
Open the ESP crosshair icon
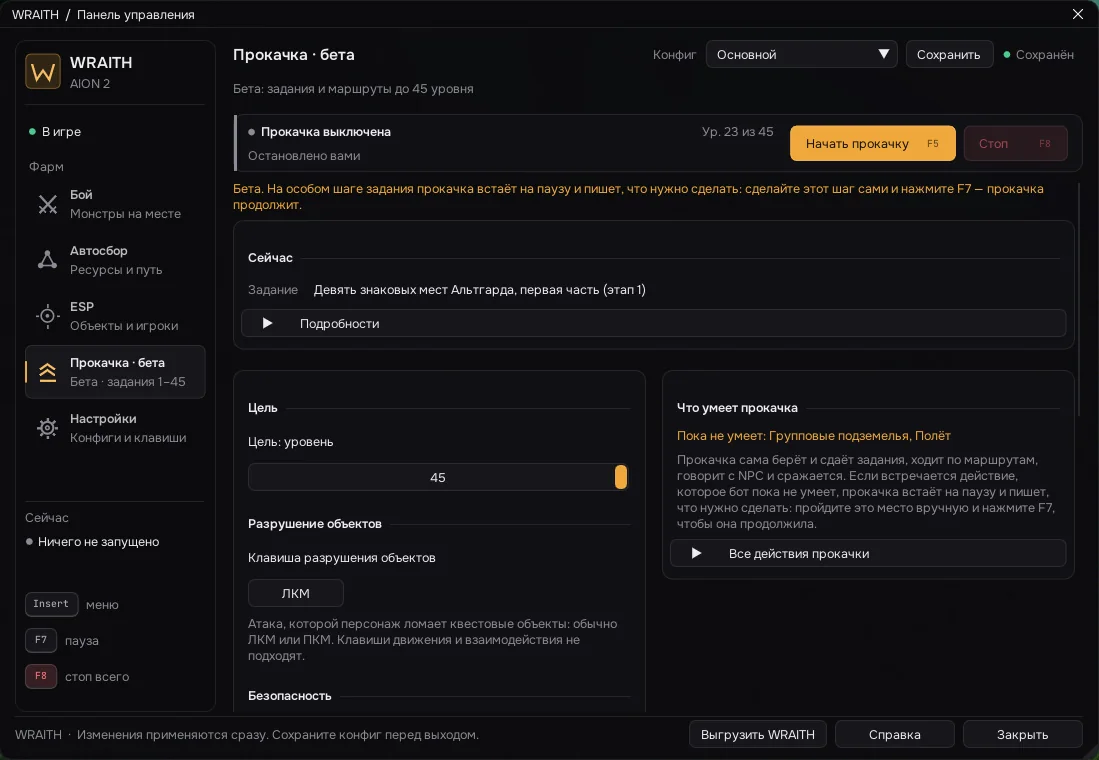pyautogui.click(x=48, y=316)
